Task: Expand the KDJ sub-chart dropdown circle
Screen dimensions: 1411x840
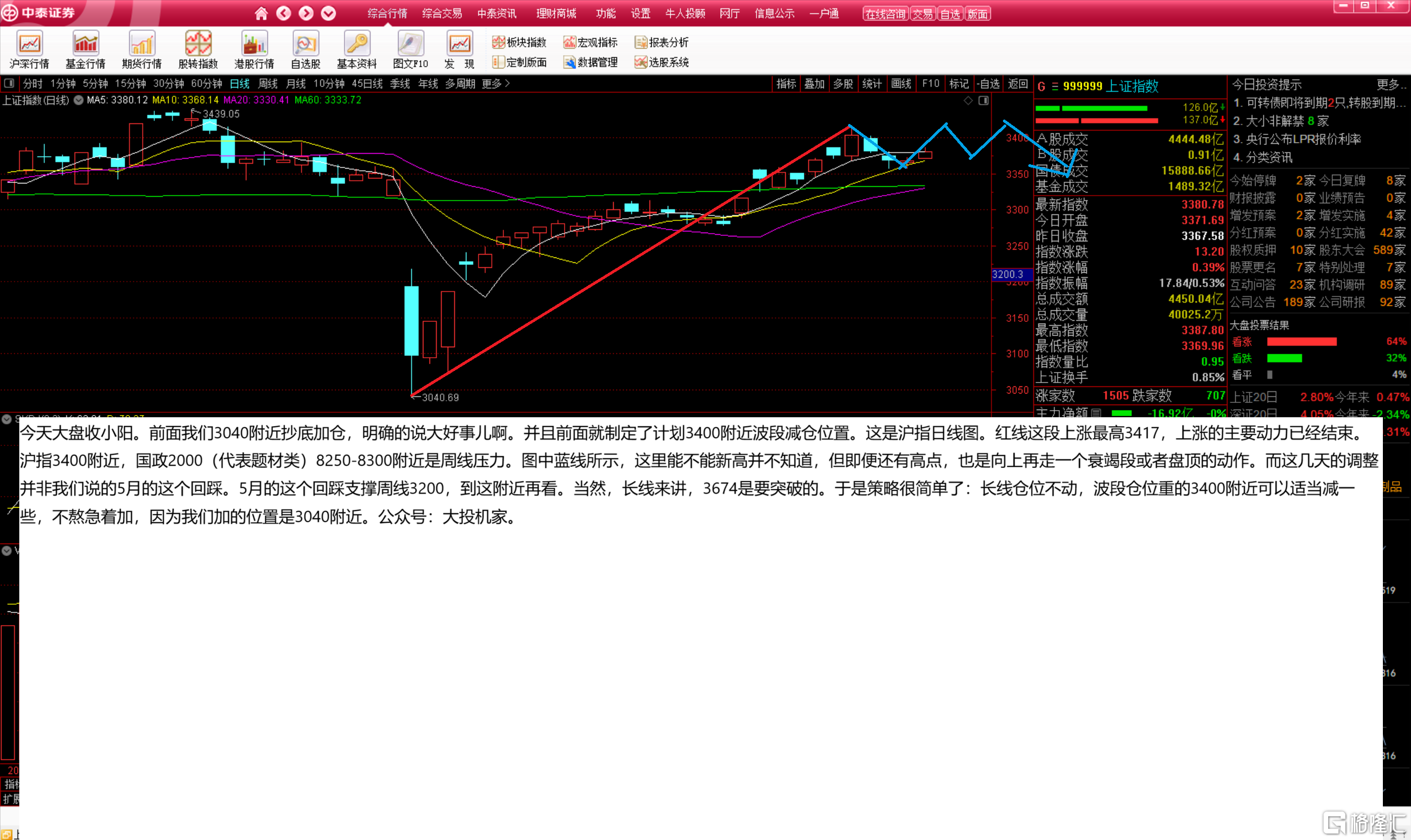Action: tap(7, 419)
